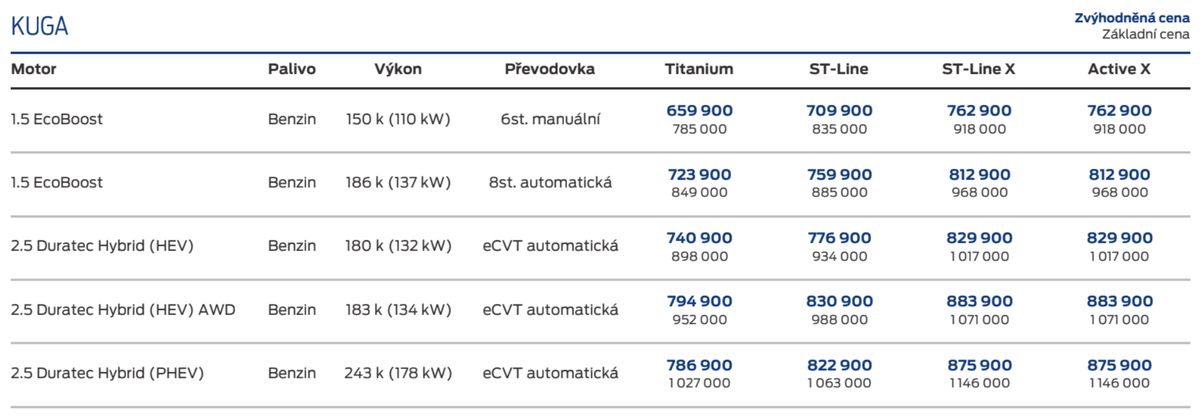Click the Převodovka column header
This screenshot has width=1200, height=418.
pos(550,70)
